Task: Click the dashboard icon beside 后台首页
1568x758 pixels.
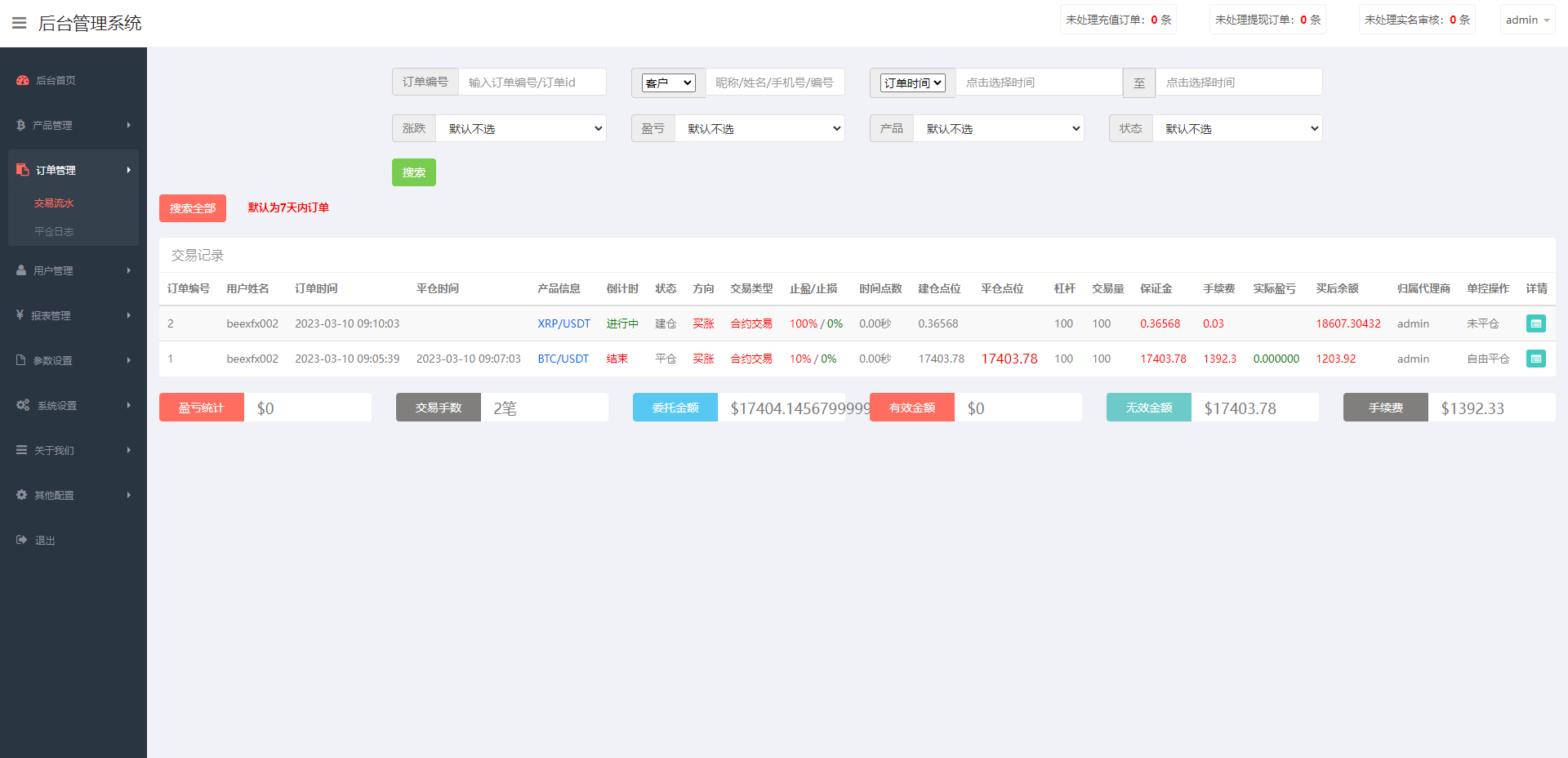Action: tap(22, 80)
